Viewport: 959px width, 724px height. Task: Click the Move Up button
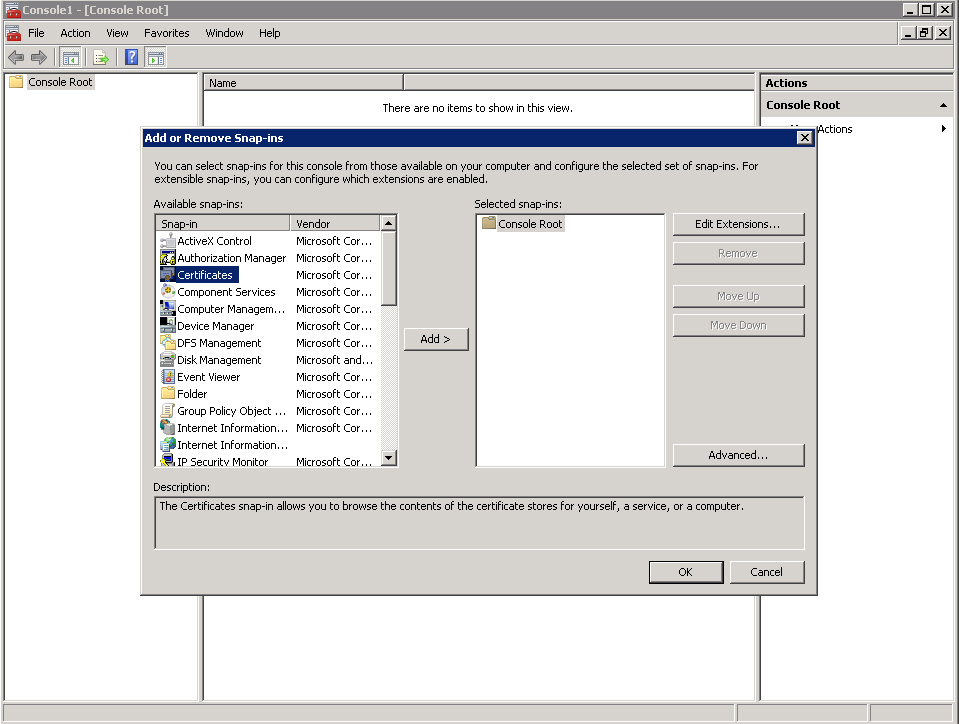coord(738,296)
